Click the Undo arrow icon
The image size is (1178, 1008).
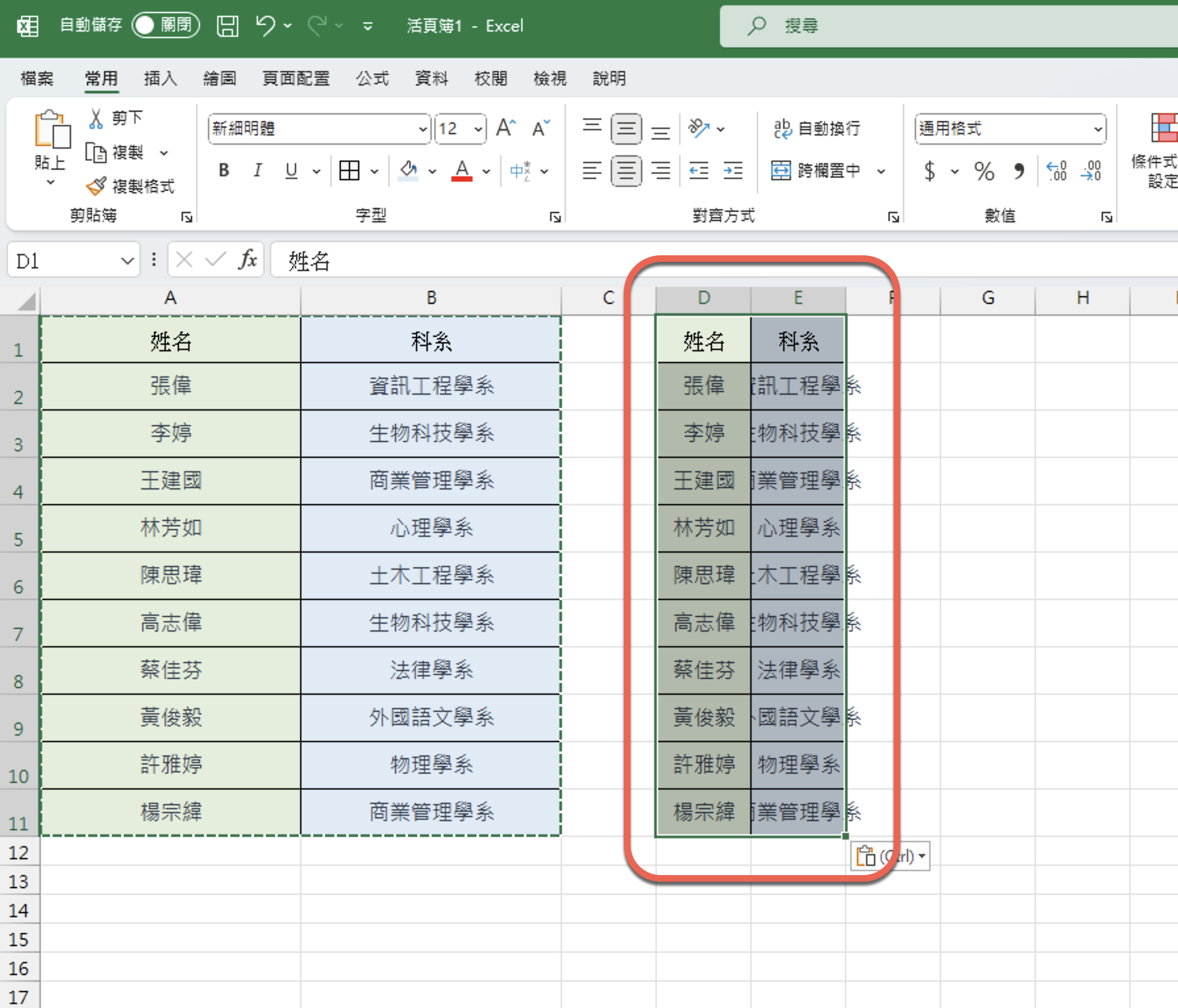[x=265, y=26]
